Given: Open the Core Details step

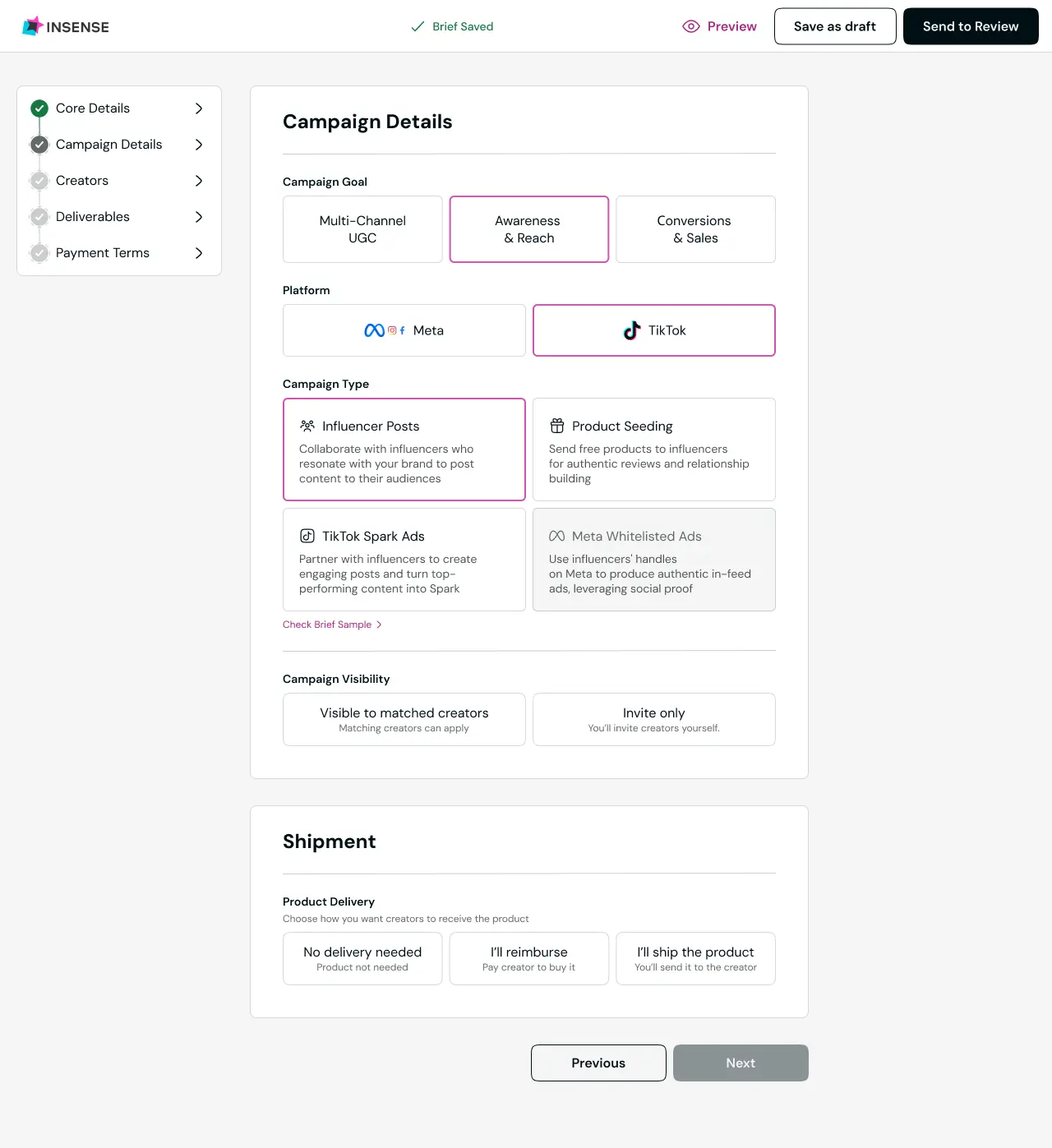Looking at the screenshot, I should [119, 108].
